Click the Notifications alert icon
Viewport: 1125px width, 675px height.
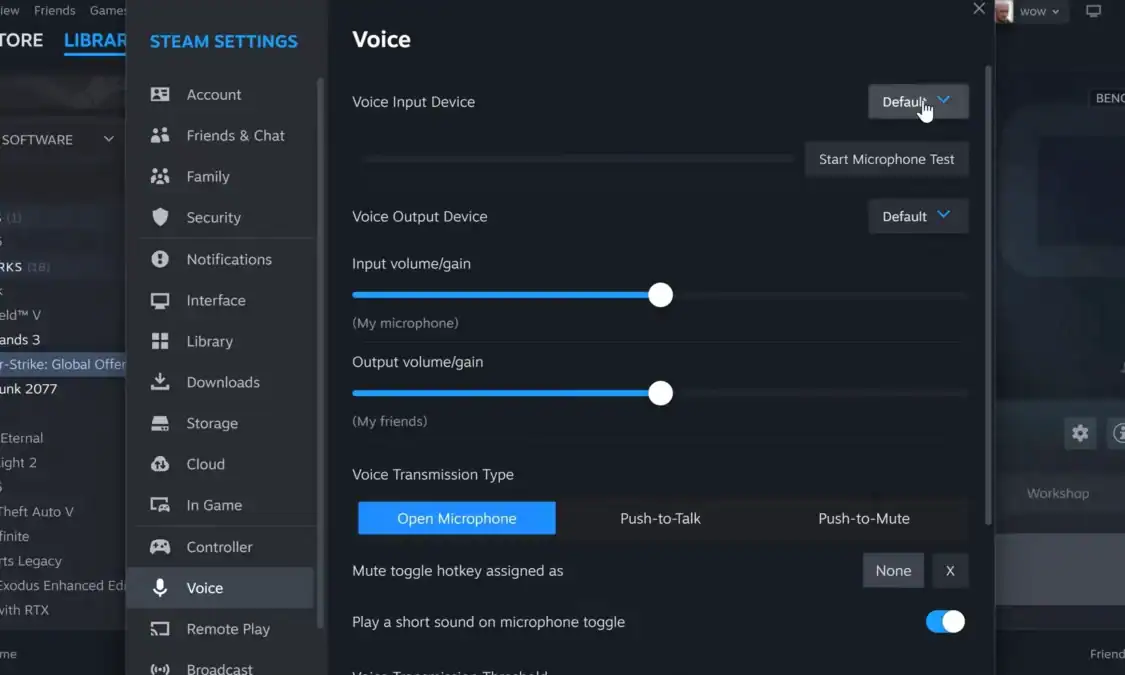(x=160, y=259)
